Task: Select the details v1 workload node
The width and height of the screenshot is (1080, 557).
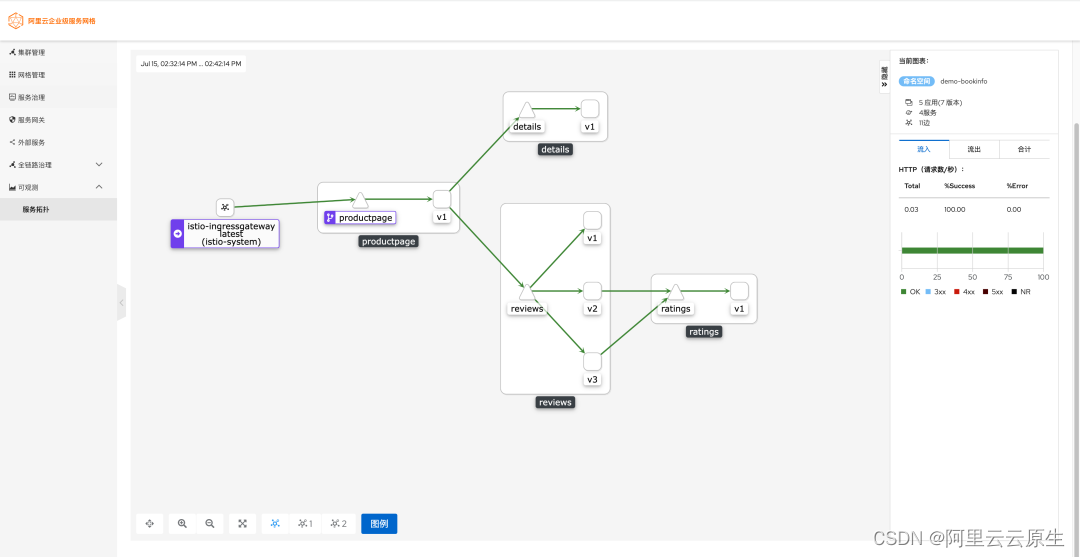Action: [x=590, y=109]
